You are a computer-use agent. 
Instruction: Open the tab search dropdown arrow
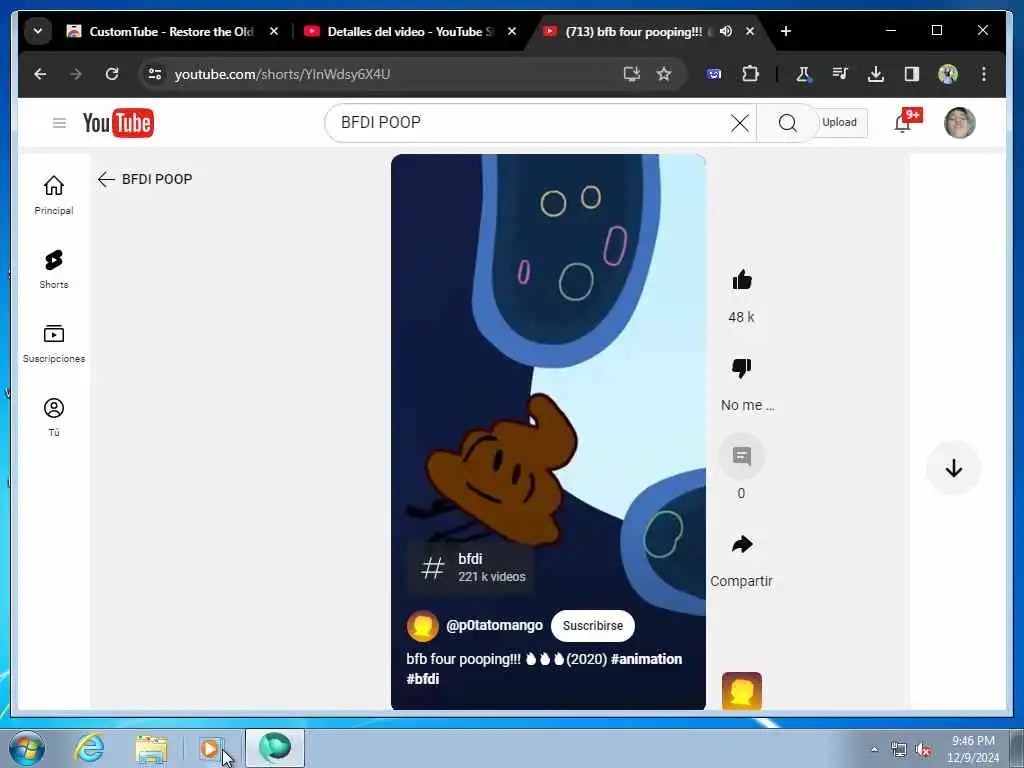[38, 31]
